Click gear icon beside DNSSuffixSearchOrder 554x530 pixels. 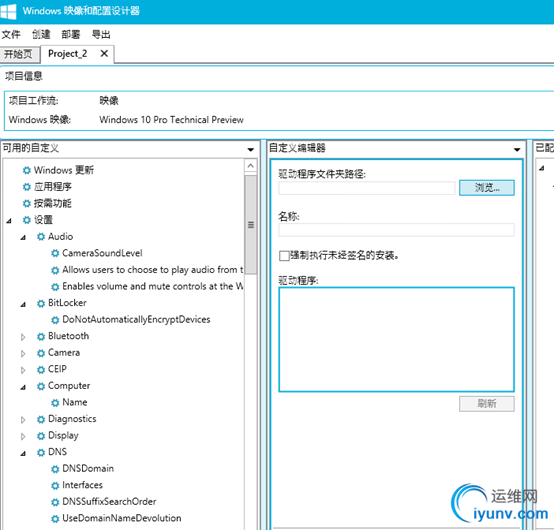pyautogui.click(x=55, y=502)
